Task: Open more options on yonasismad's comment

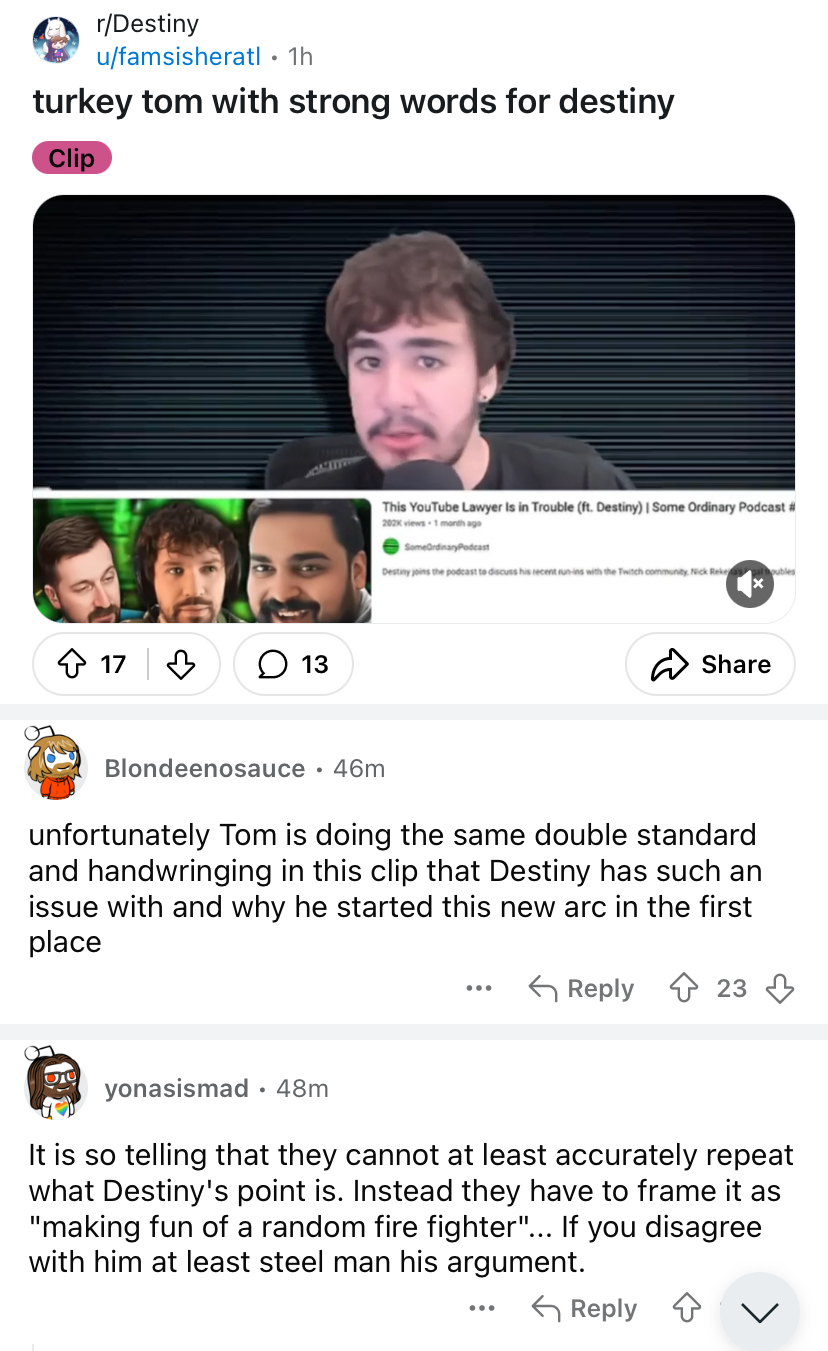Action: pyautogui.click(x=481, y=1308)
